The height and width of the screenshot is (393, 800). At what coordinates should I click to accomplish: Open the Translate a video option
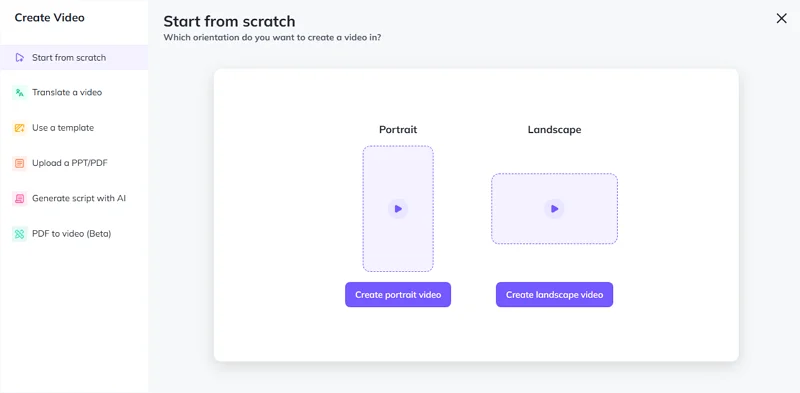[67, 92]
